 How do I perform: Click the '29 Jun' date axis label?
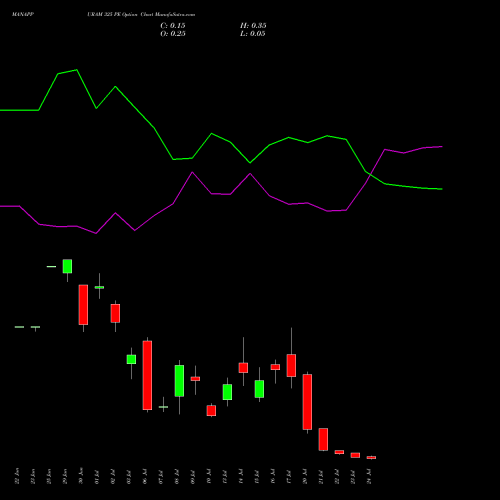(65, 476)
